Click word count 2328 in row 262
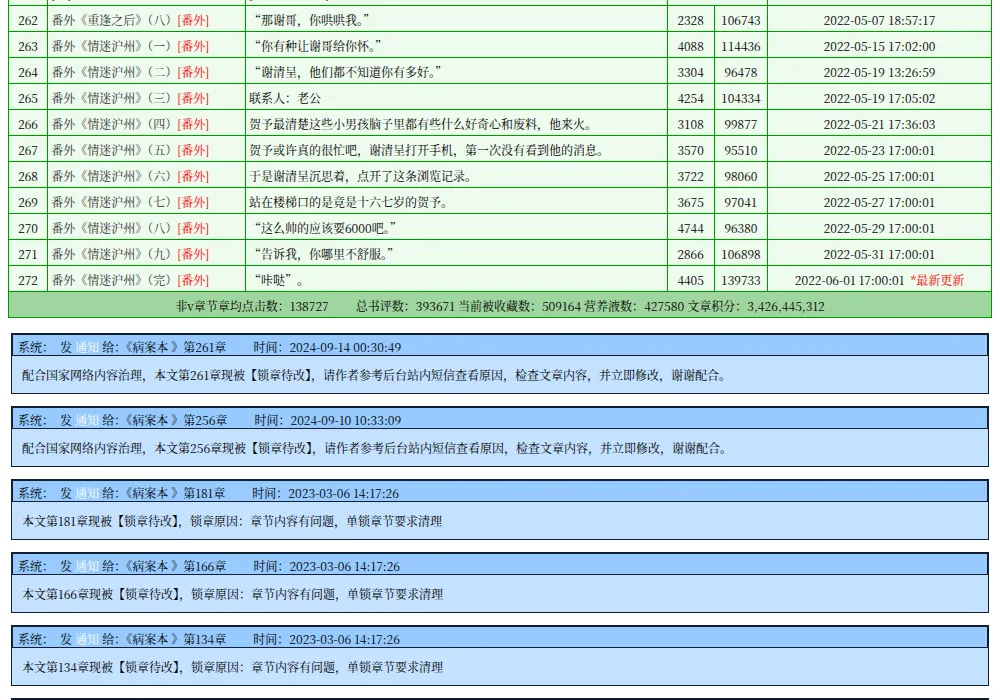The image size is (1000, 700). coord(691,20)
